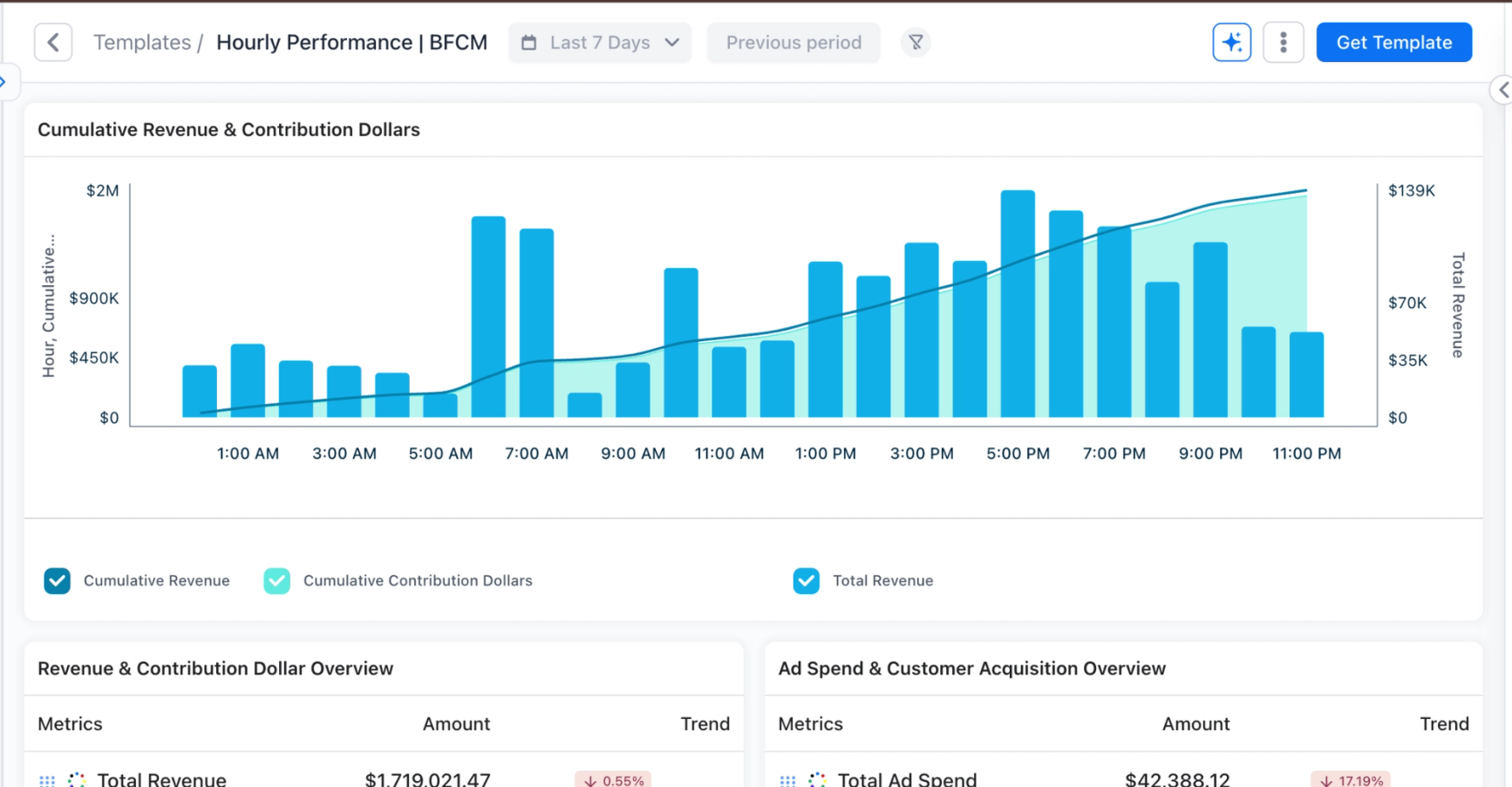Image resolution: width=1512 pixels, height=787 pixels.
Task: Open the Last 7 Days date dropdown
Action: [x=600, y=43]
